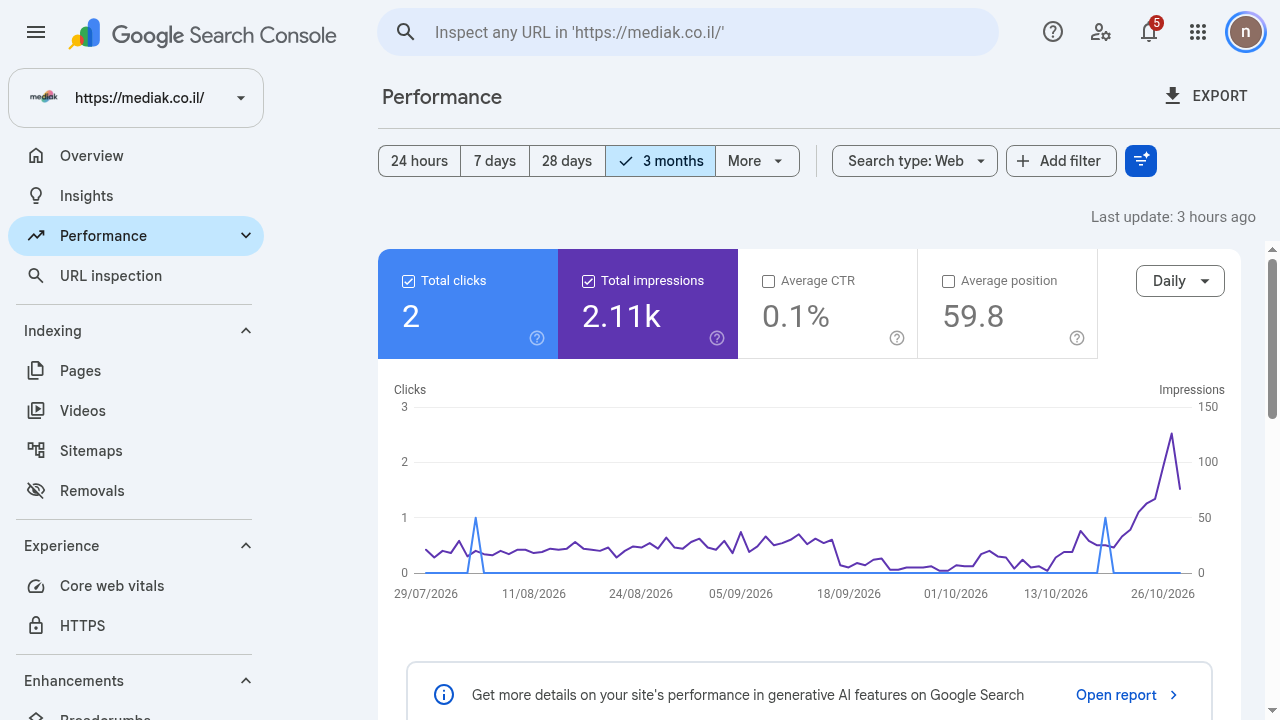This screenshot has height=720, width=1280.
Task: Enable the Average CTR checkbox
Action: coord(768,281)
